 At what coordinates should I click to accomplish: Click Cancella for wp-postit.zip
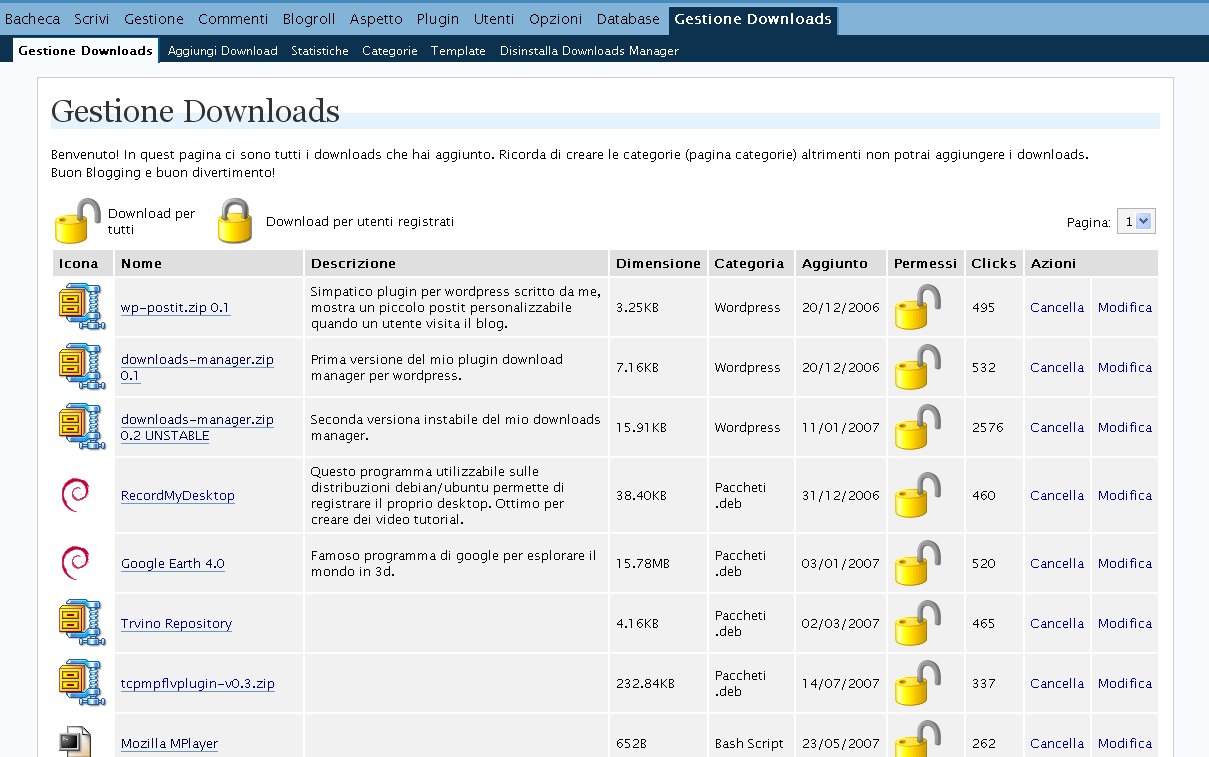pos(1057,308)
